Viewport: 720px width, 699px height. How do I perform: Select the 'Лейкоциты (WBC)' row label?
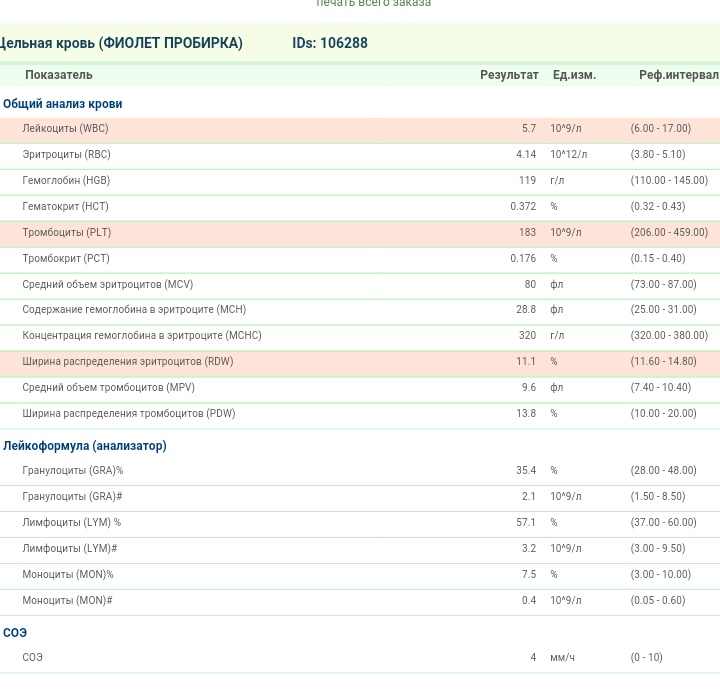[65, 129]
